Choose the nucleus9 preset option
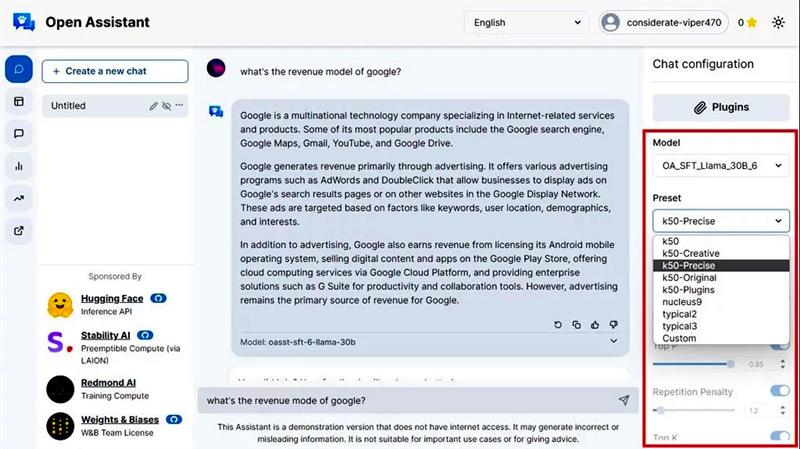The width and height of the screenshot is (800, 449). pos(682,302)
